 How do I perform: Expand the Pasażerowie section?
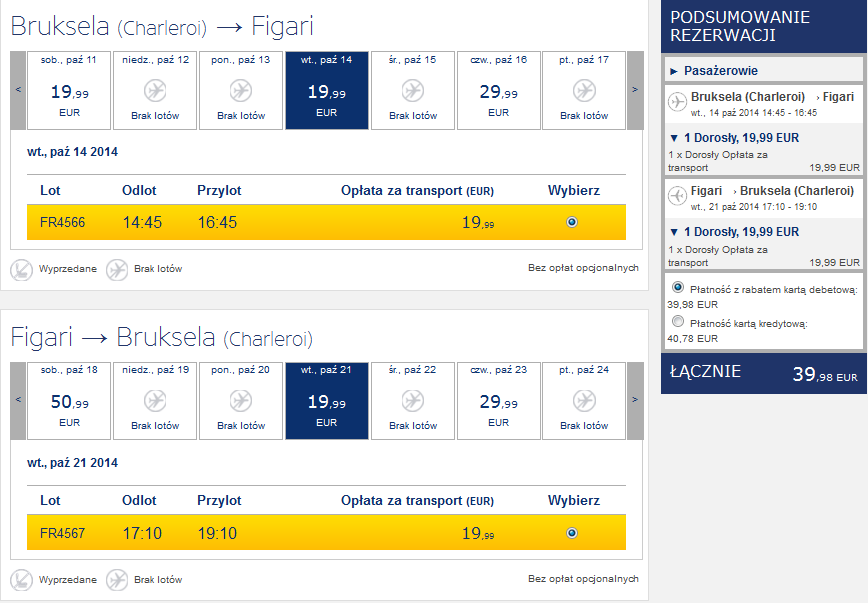(x=714, y=71)
